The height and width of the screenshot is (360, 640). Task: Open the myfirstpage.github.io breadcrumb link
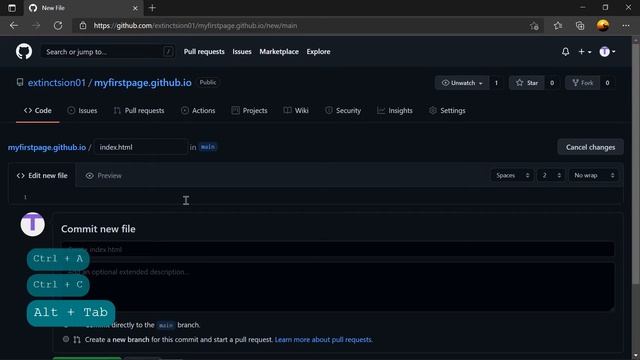[47, 147]
